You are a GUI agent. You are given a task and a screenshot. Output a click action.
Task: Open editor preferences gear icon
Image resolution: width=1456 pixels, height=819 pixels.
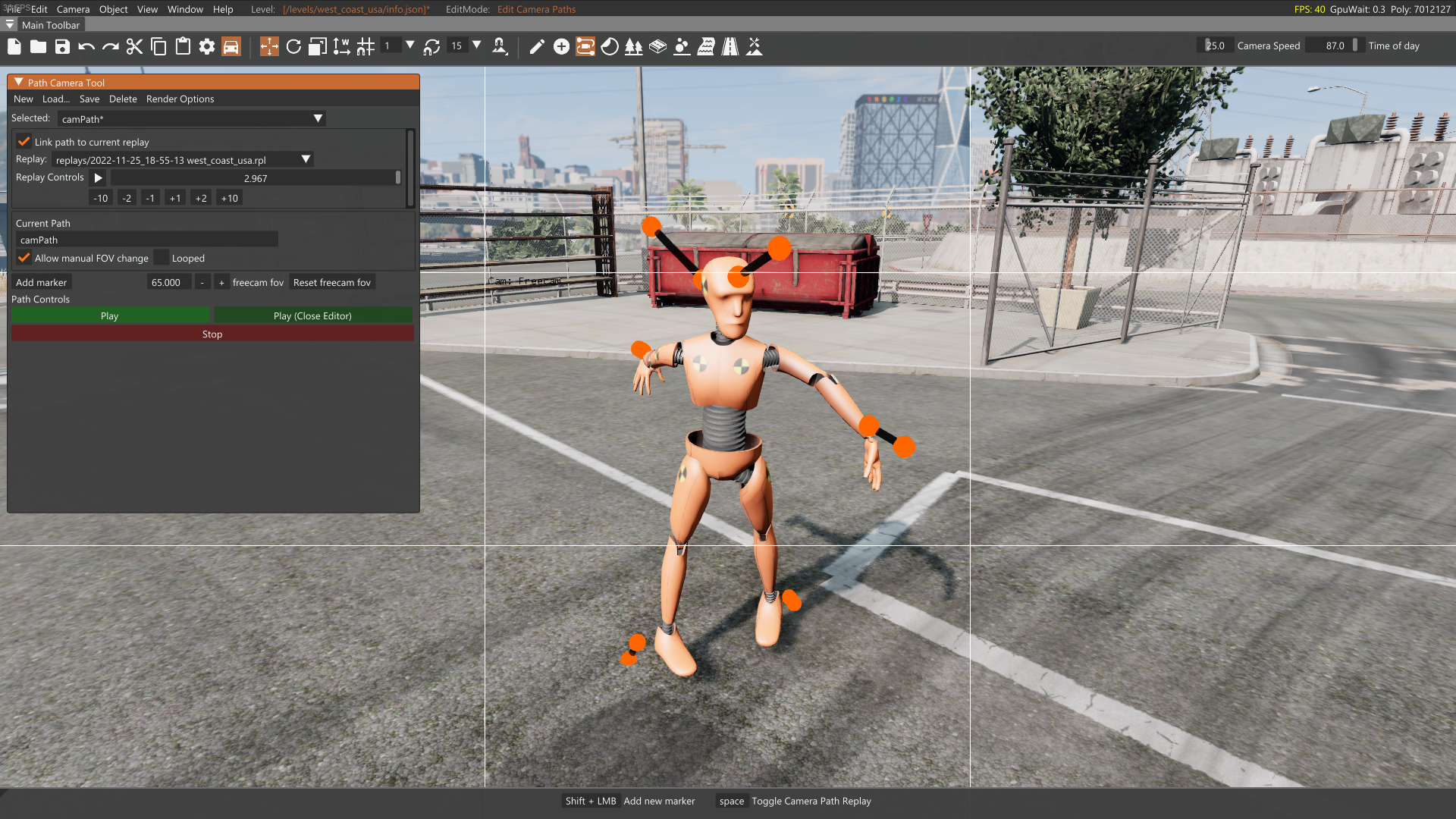(207, 46)
